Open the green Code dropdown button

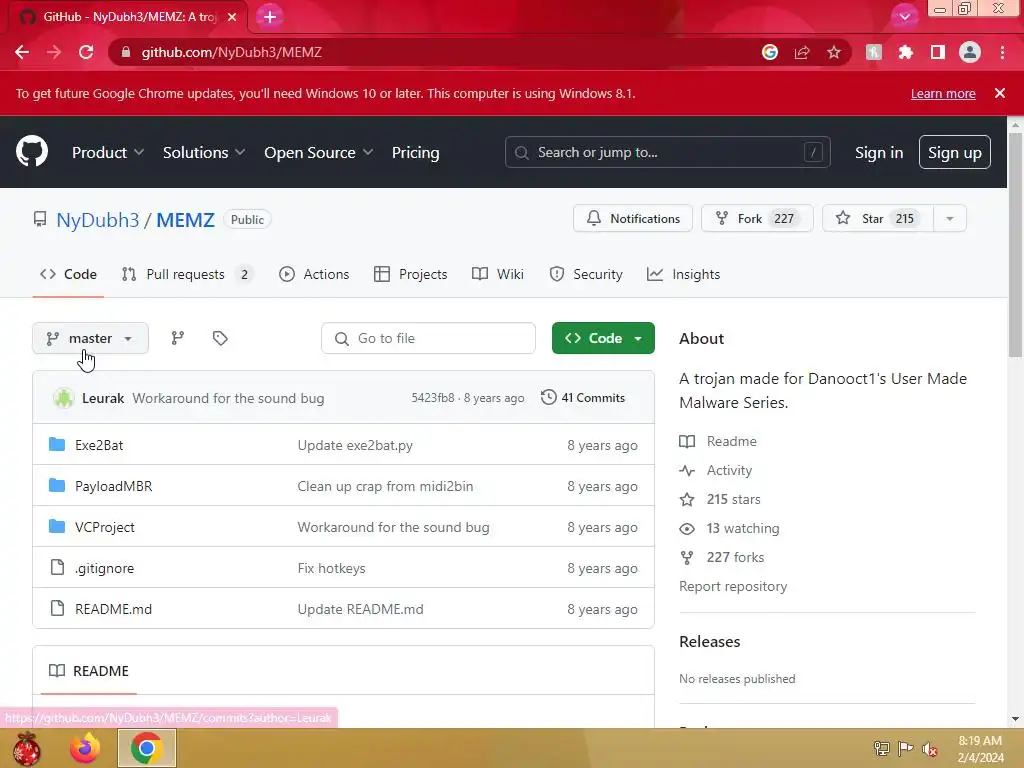tap(603, 338)
